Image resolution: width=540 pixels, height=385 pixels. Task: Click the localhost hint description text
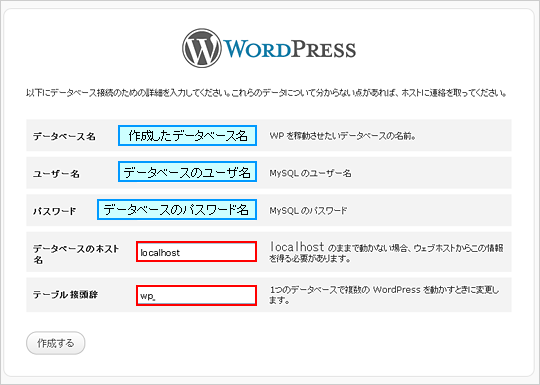pyautogui.click(x=386, y=252)
